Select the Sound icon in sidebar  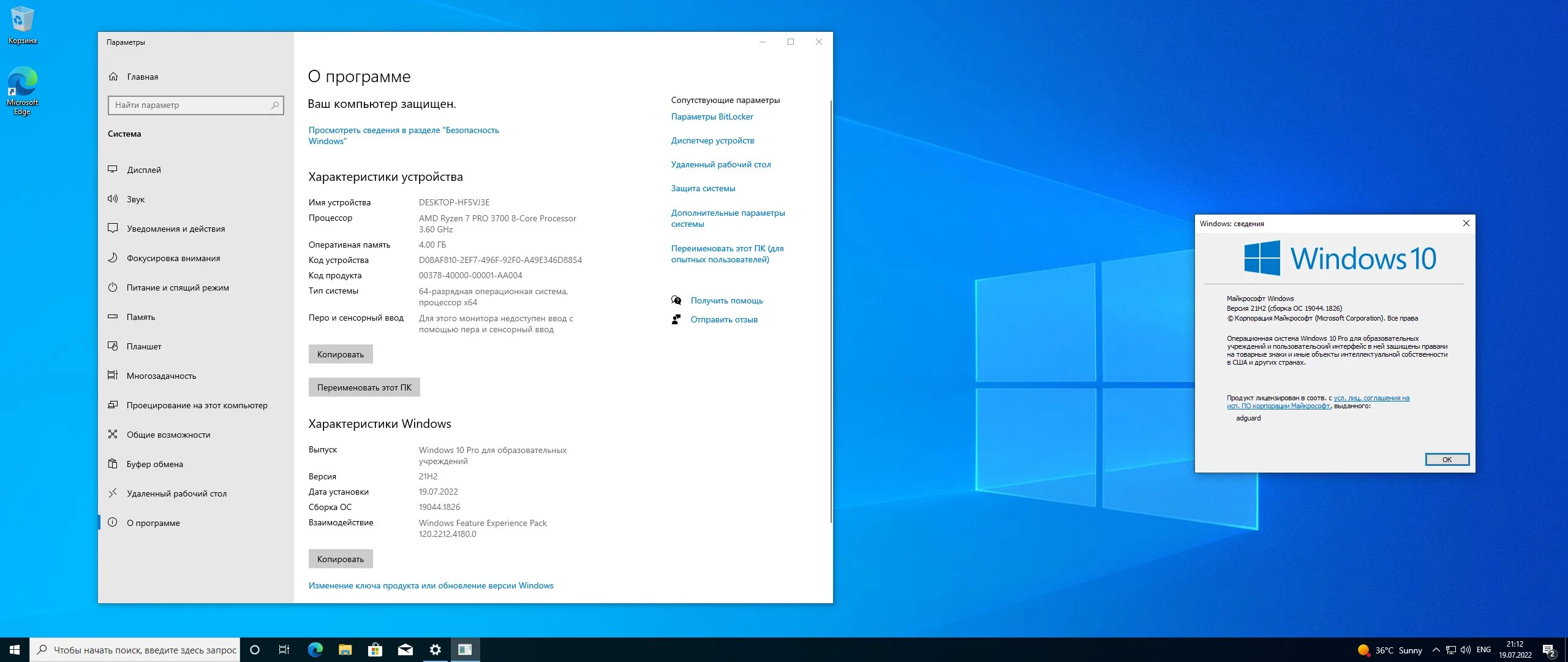113,199
